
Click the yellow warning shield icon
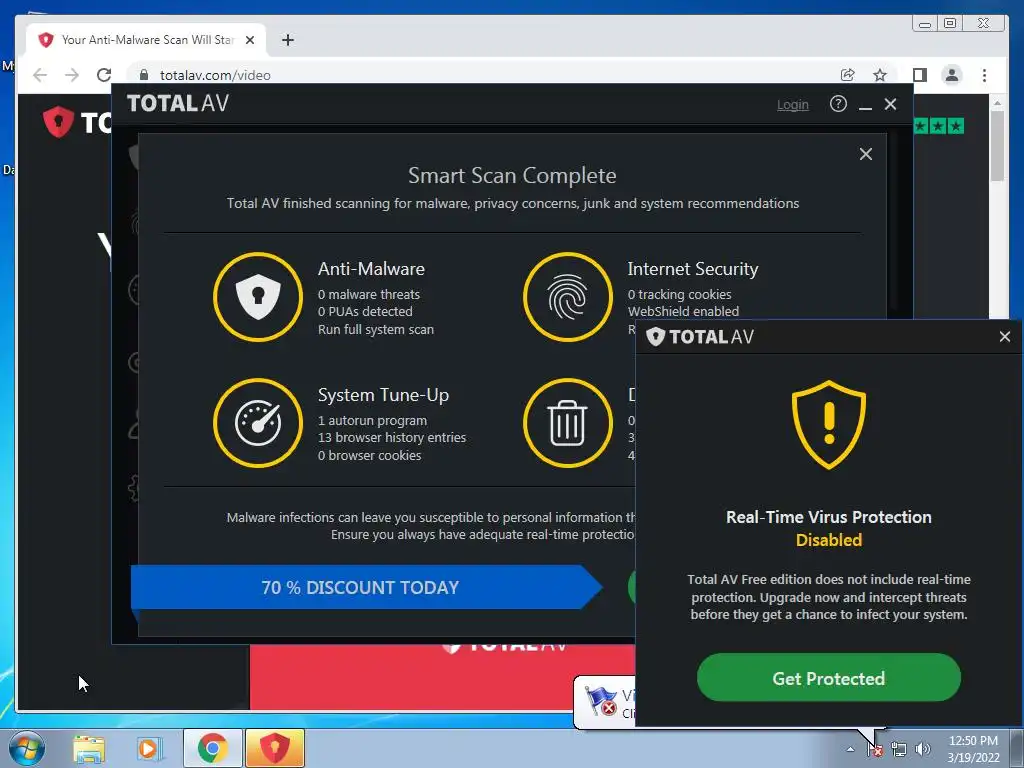(829, 424)
